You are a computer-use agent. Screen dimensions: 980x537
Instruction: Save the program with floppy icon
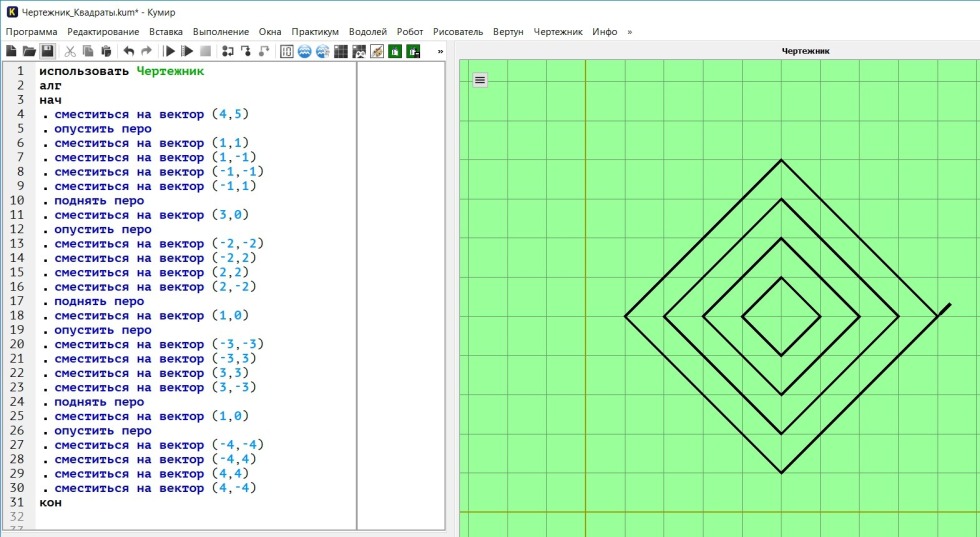(x=47, y=51)
